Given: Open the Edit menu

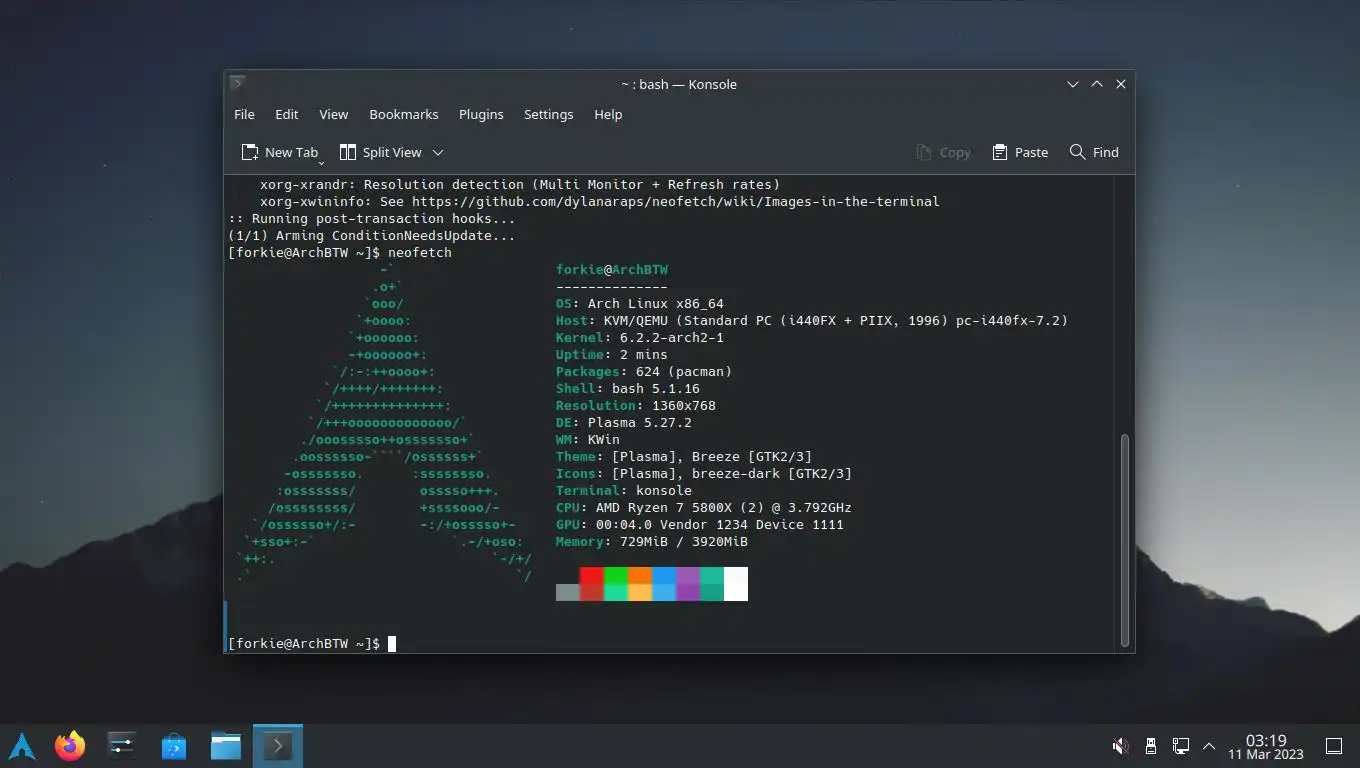Looking at the screenshot, I should click(287, 114).
